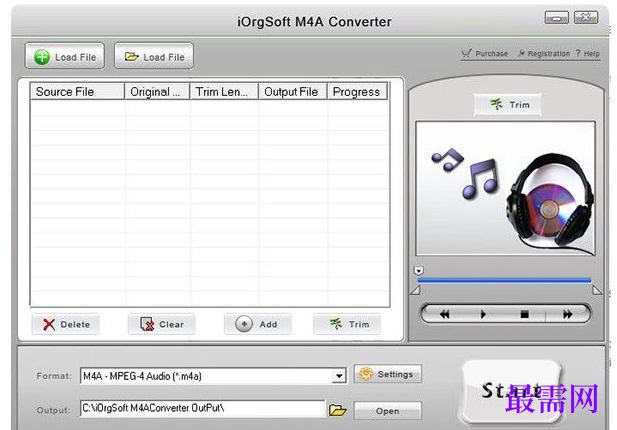Click the Output path input field
The height and width of the screenshot is (430, 617).
pos(203,408)
